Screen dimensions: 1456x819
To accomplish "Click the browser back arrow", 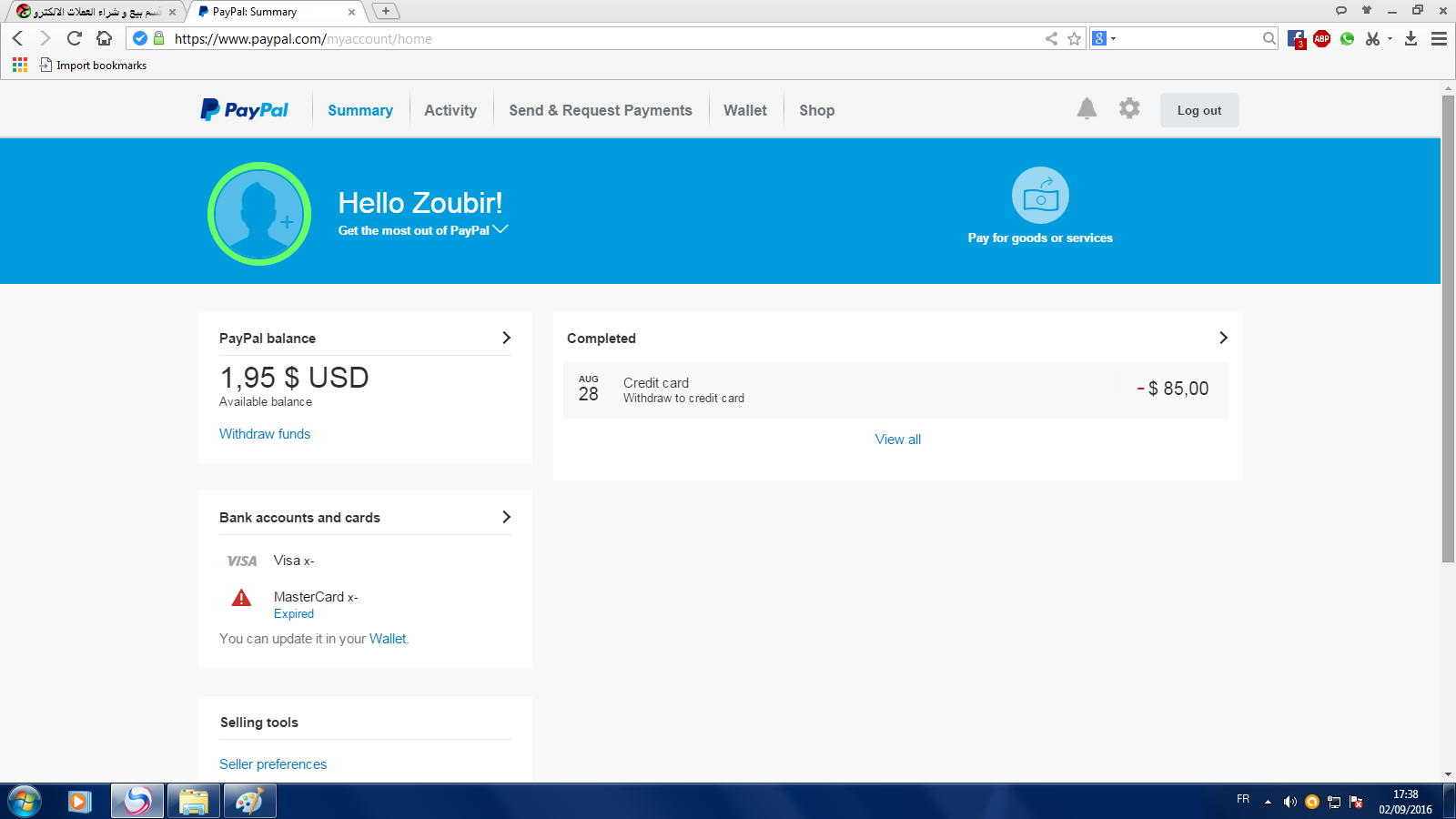I will (x=18, y=38).
